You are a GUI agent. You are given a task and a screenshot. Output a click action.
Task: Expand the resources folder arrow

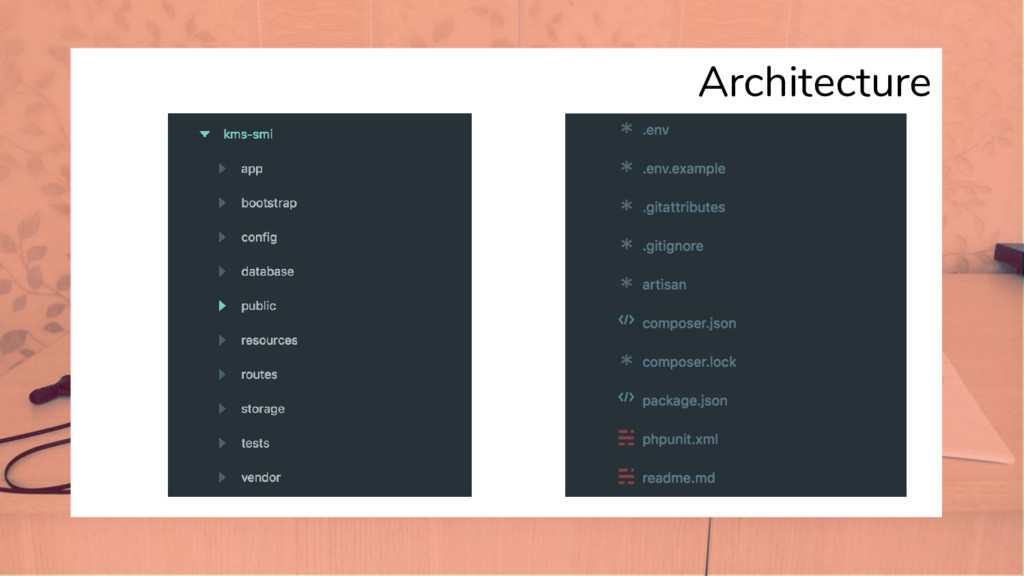tap(222, 340)
